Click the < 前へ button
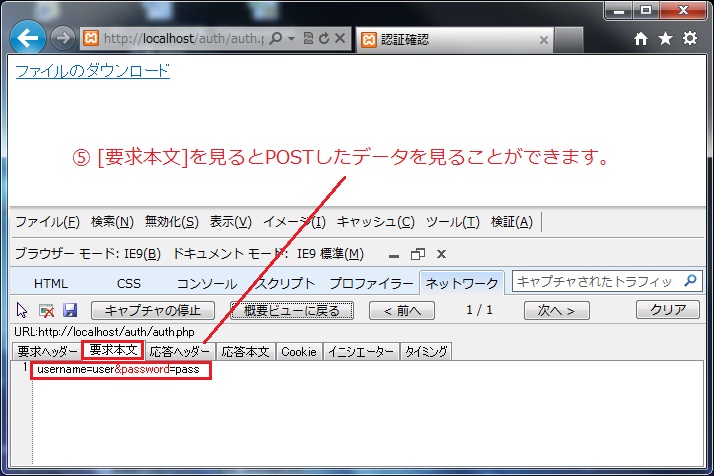 (x=402, y=311)
